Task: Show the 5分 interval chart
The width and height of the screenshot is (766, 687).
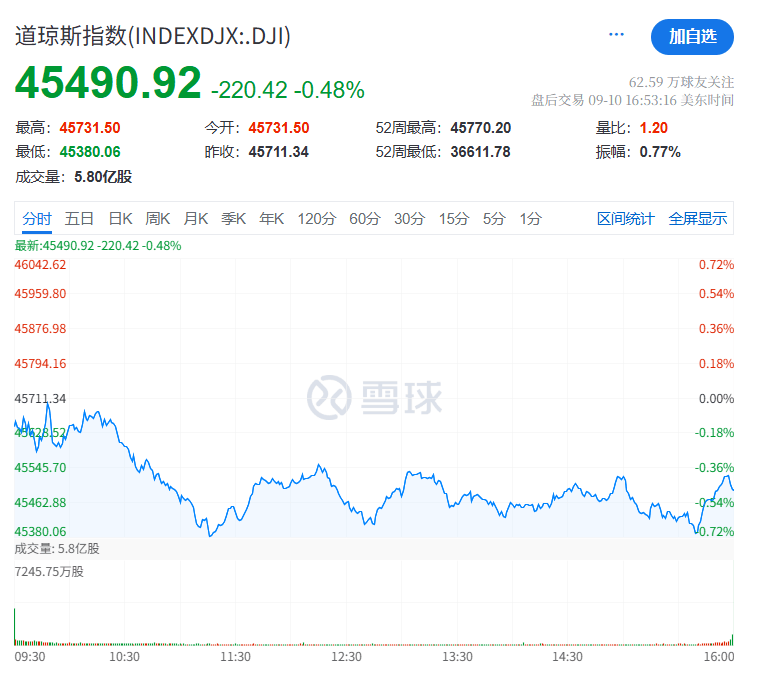Action: pyautogui.click(x=494, y=218)
